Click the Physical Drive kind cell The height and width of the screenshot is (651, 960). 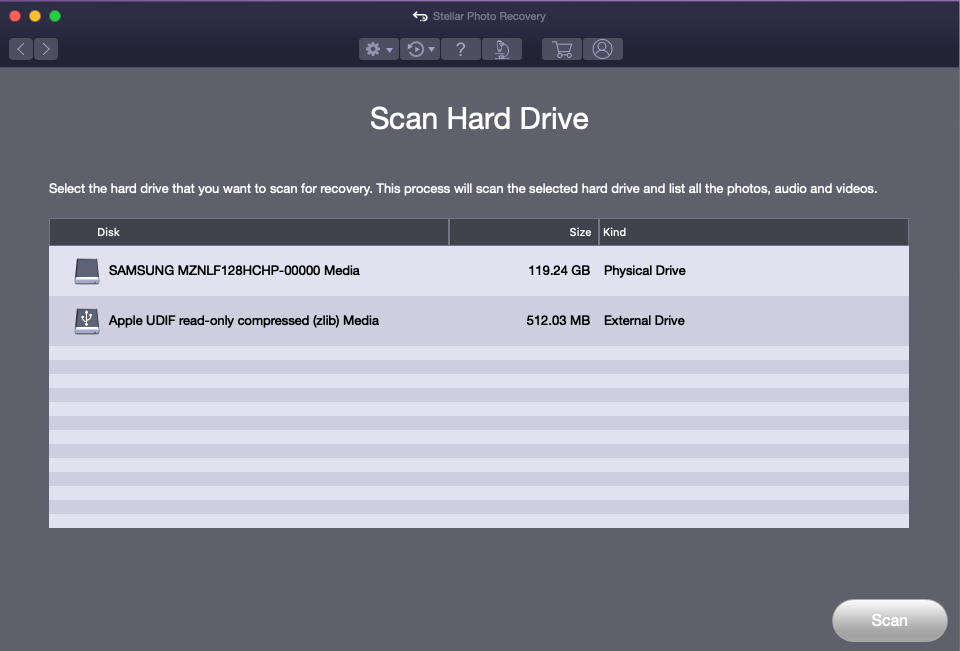tap(645, 271)
